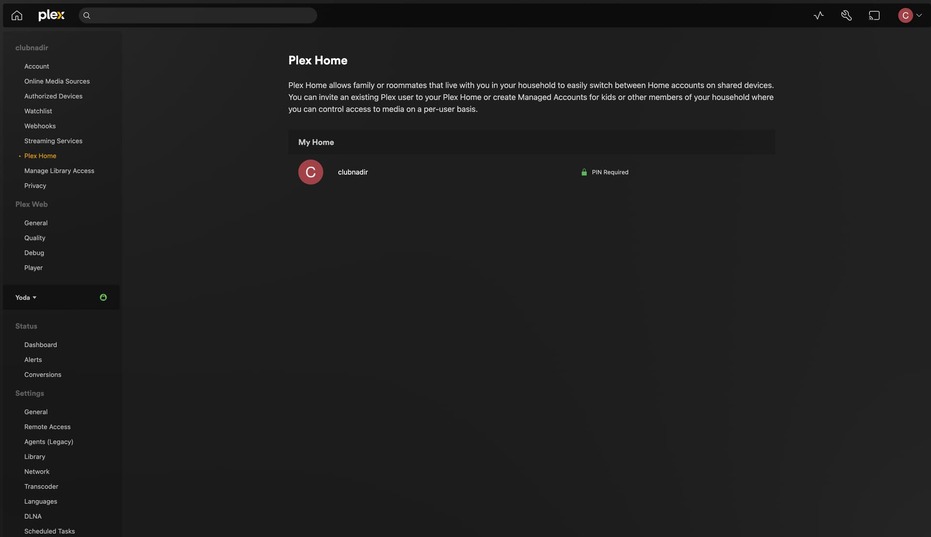Click the green PIN lock icon

point(584,172)
